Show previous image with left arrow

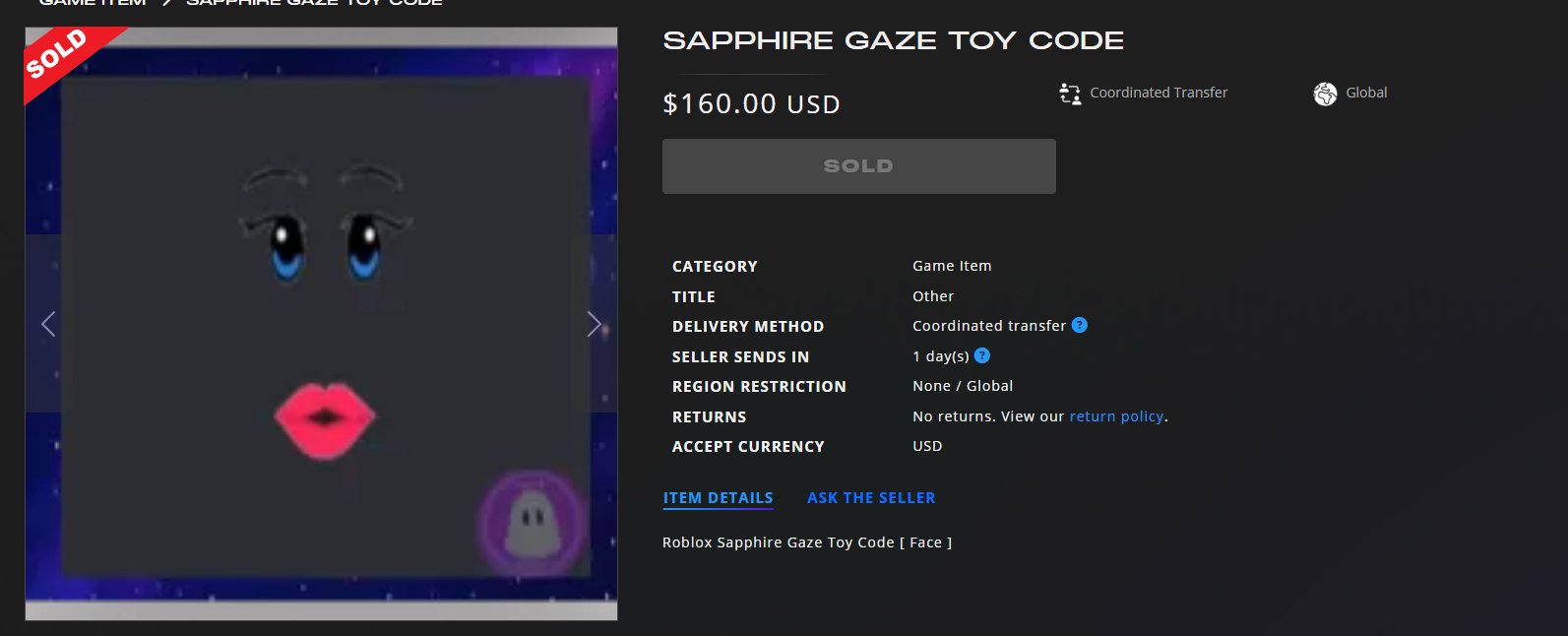(47, 324)
